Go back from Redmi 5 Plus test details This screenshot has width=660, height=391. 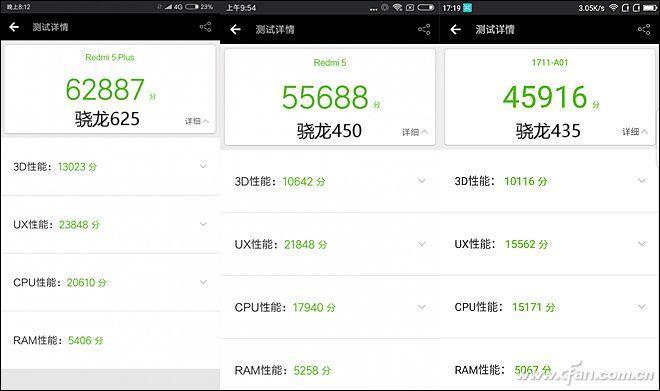[14, 27]
